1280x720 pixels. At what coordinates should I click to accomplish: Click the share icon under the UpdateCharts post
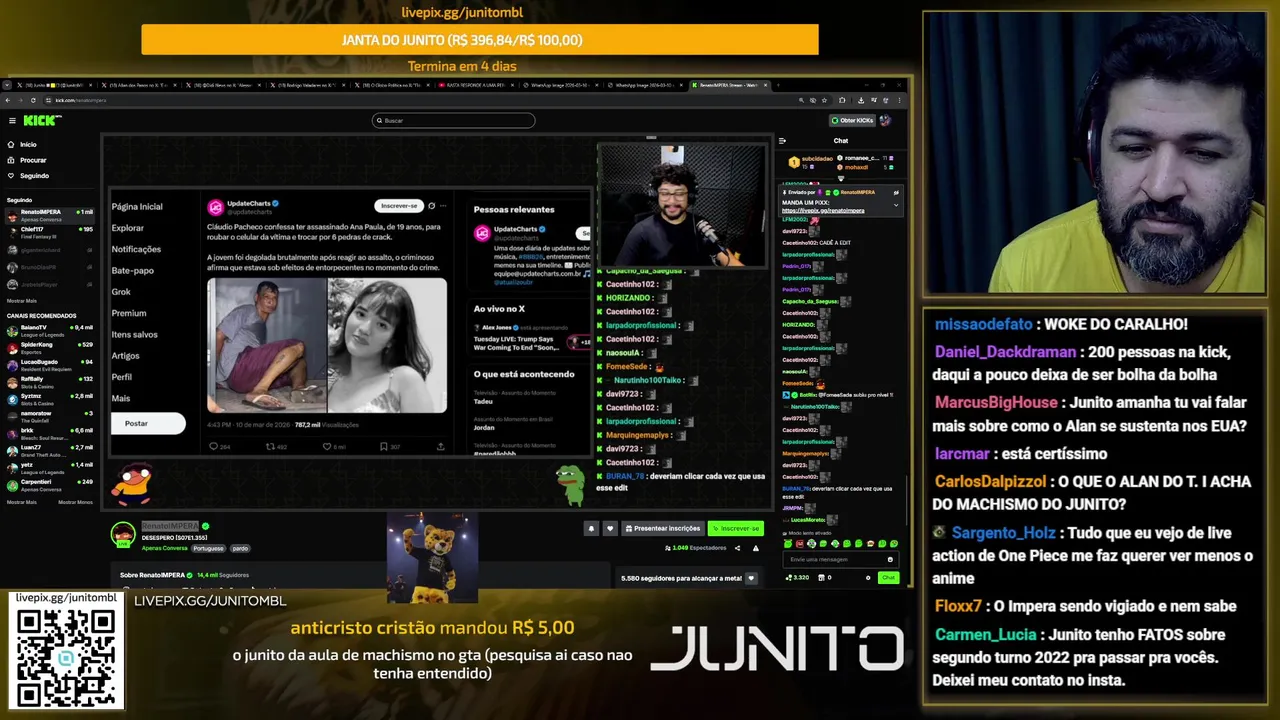(x=440, y=446)
